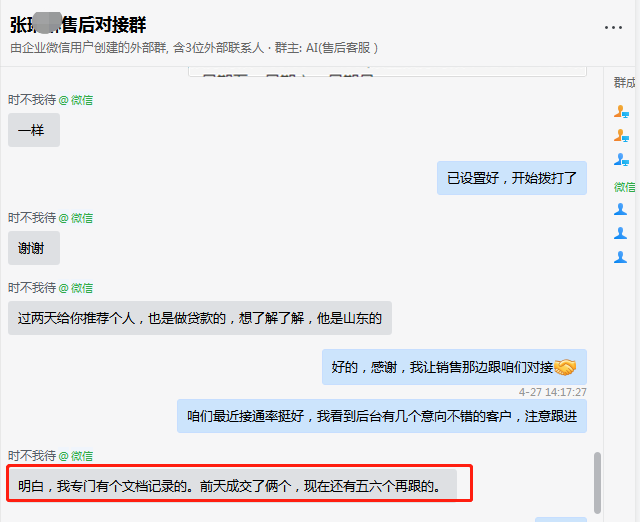Click the last WeChat contact avatar in sidebar
640x522 pixels.
[x=621, y=257]
